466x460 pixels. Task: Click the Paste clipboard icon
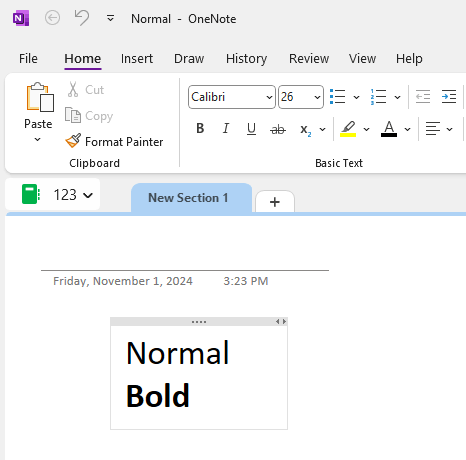coord(40,97)
